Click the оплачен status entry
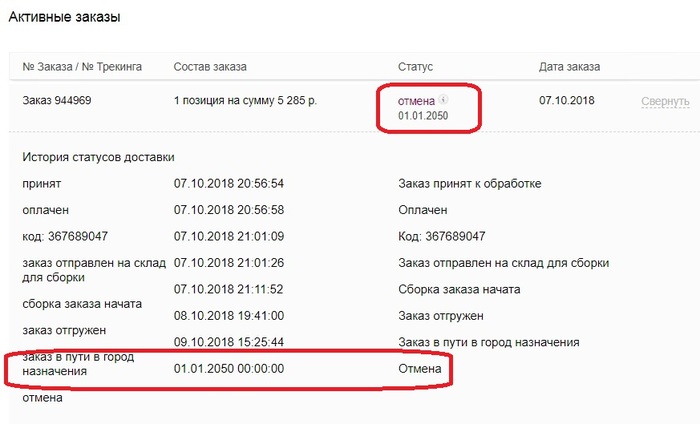 [45, 210]
